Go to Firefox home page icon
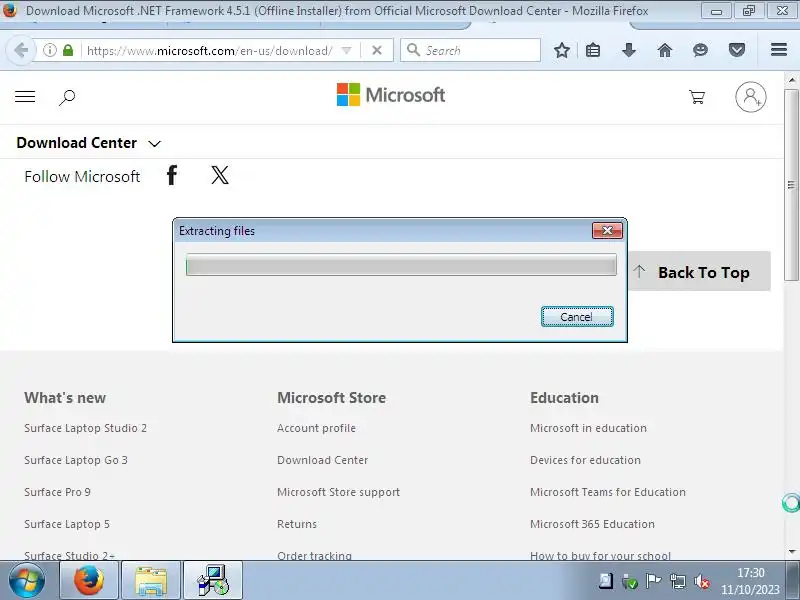This screenshot has height=600, width=800. coord(665,50)
